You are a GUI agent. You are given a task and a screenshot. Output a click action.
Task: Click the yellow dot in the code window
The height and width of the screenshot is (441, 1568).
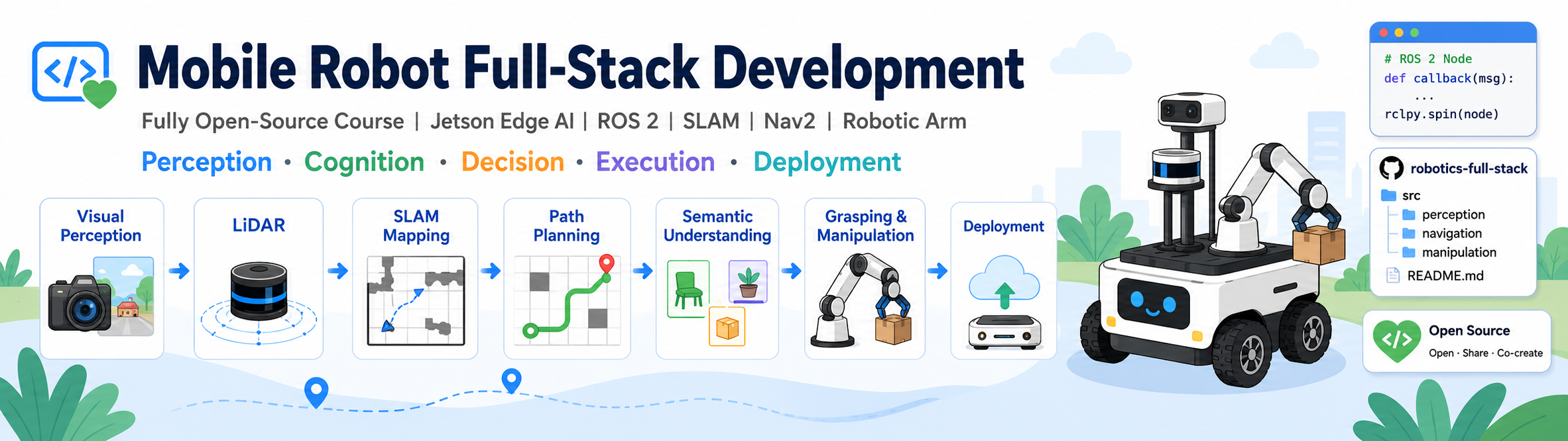(1398, 32)
